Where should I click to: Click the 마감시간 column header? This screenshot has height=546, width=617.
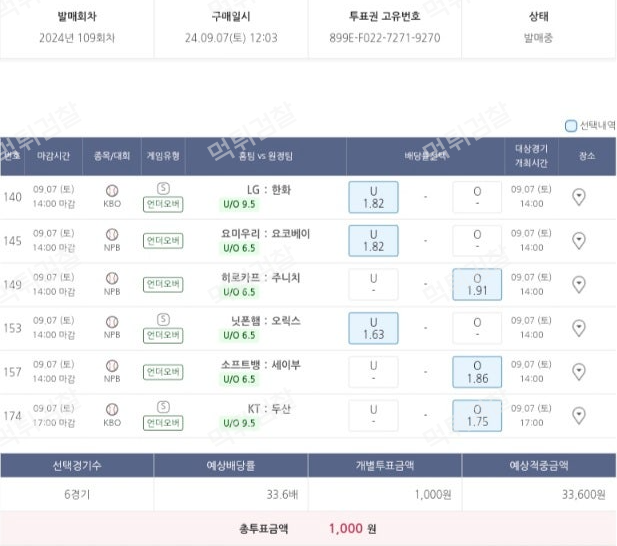(54, 156)
